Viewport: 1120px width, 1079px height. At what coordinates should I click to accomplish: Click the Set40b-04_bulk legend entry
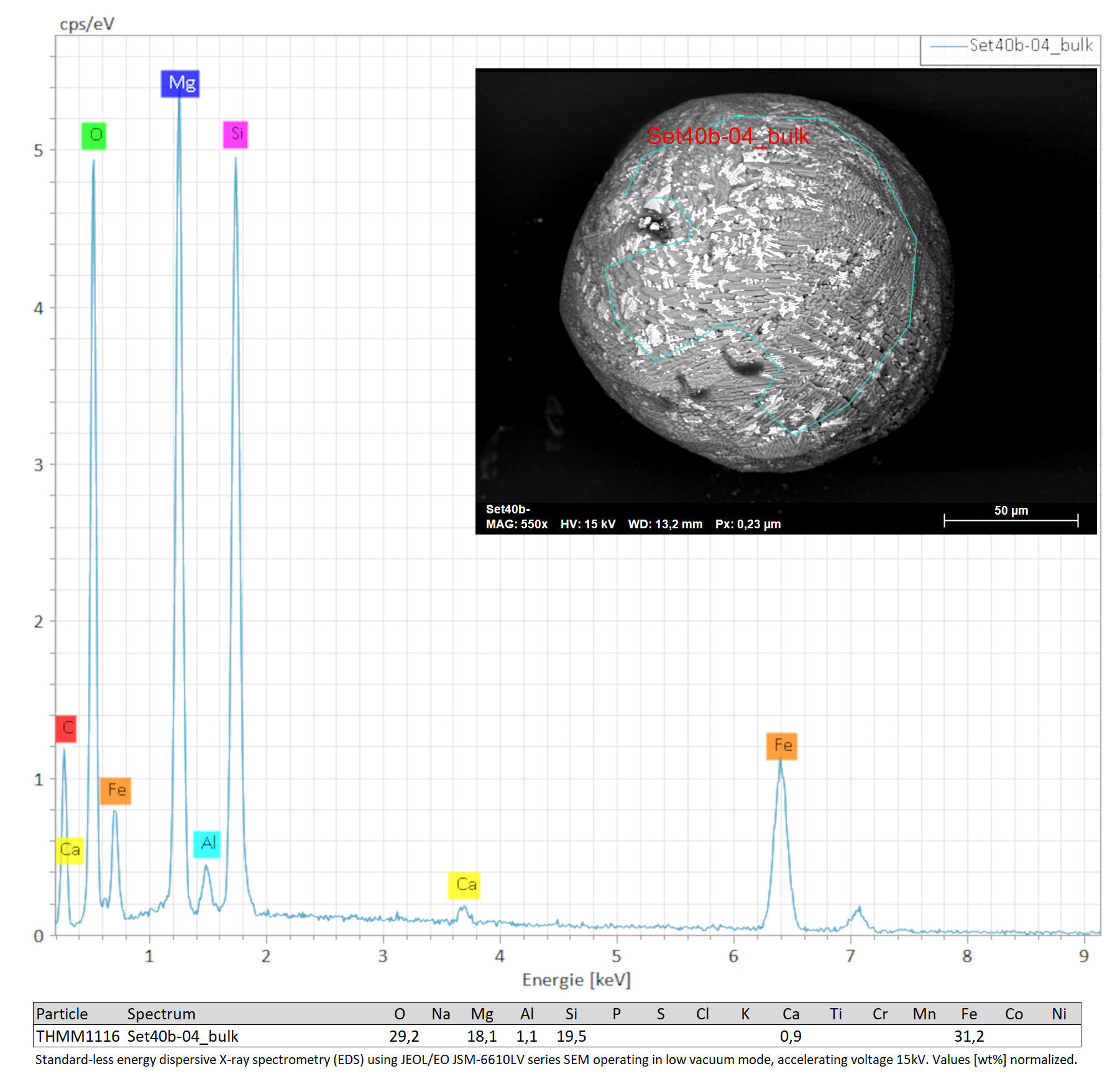(1011, 46)
